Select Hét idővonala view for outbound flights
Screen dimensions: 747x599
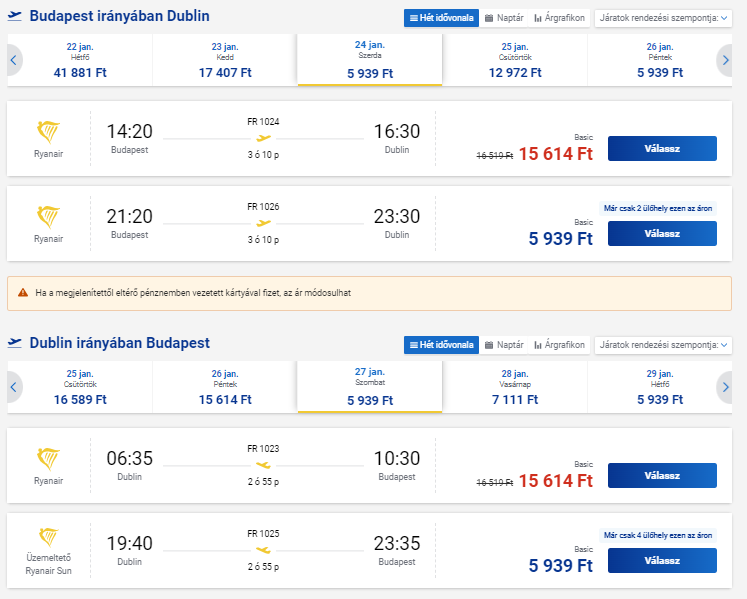[441, 18]
